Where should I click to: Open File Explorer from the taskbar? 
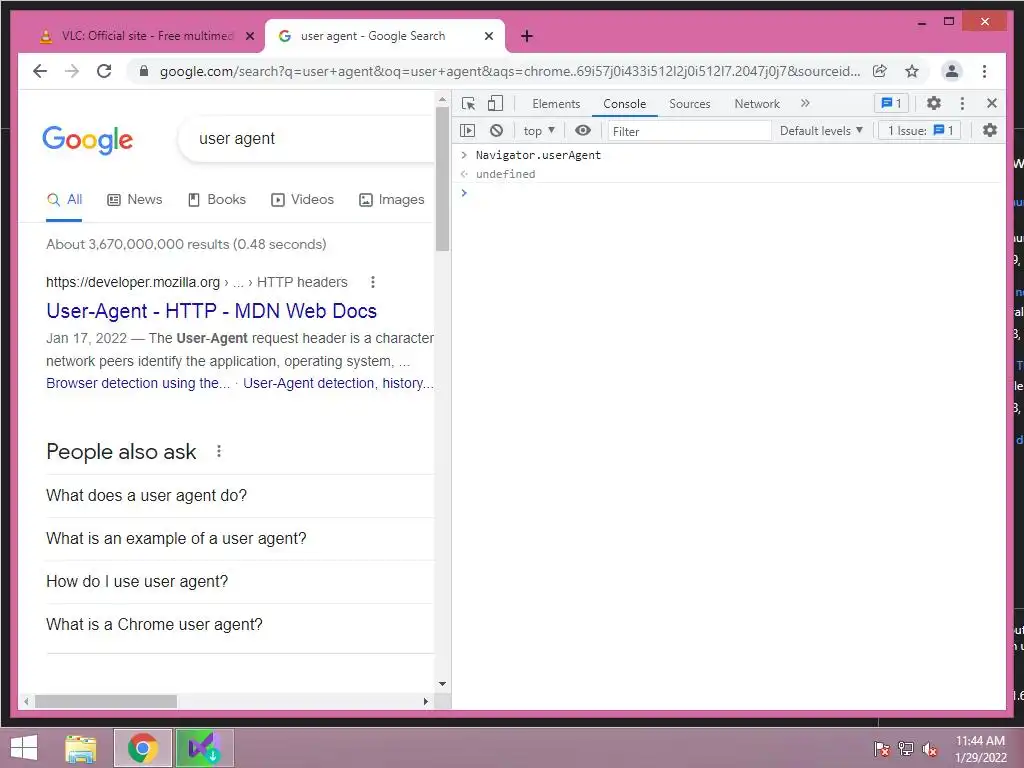coord(81,748)
